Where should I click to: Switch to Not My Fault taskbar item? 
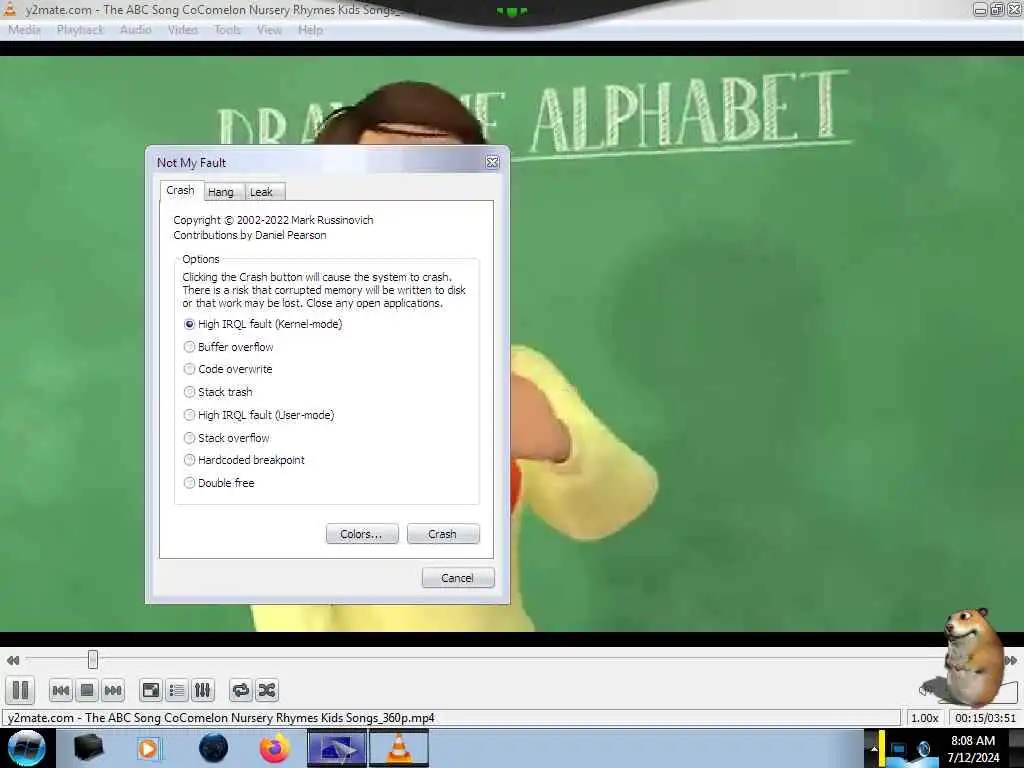[337, 748]
